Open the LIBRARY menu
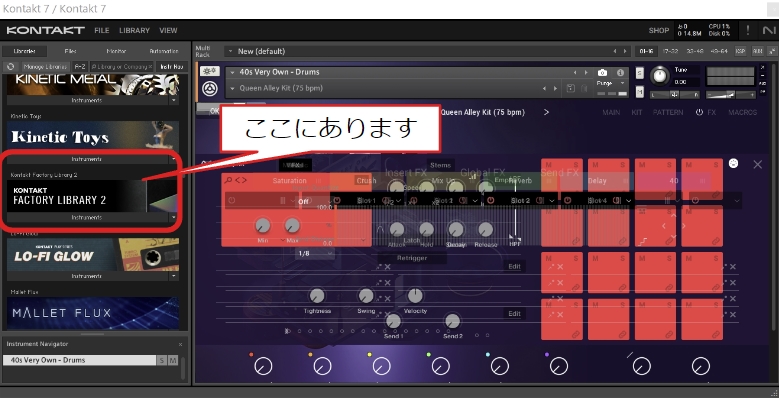This screenshot has height=398, width=779. (x=134, y=30)
